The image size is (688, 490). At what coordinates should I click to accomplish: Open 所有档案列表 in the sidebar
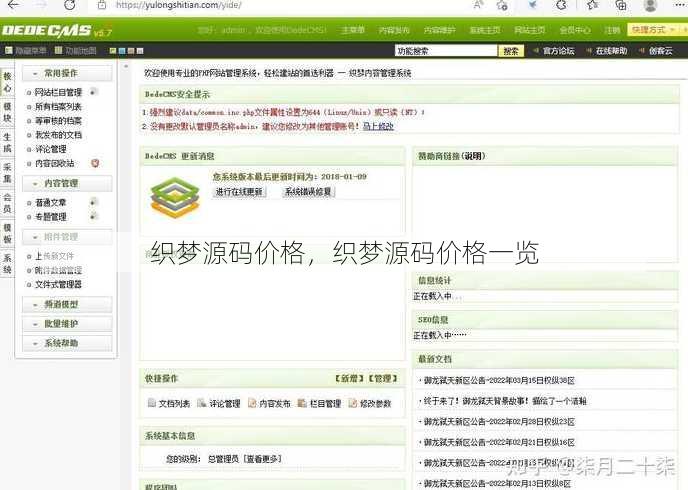[x=58, y=107]
